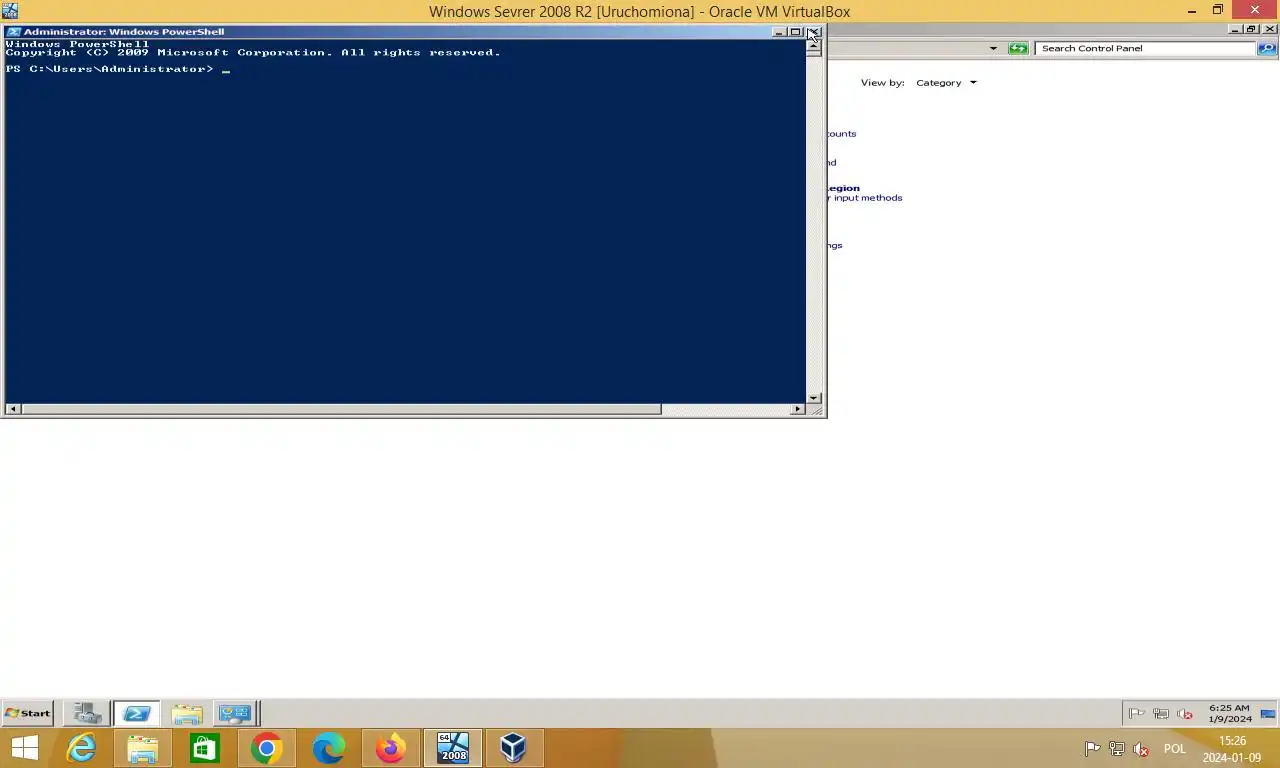Open PowerShell window system menu icon

pos(13,32)
